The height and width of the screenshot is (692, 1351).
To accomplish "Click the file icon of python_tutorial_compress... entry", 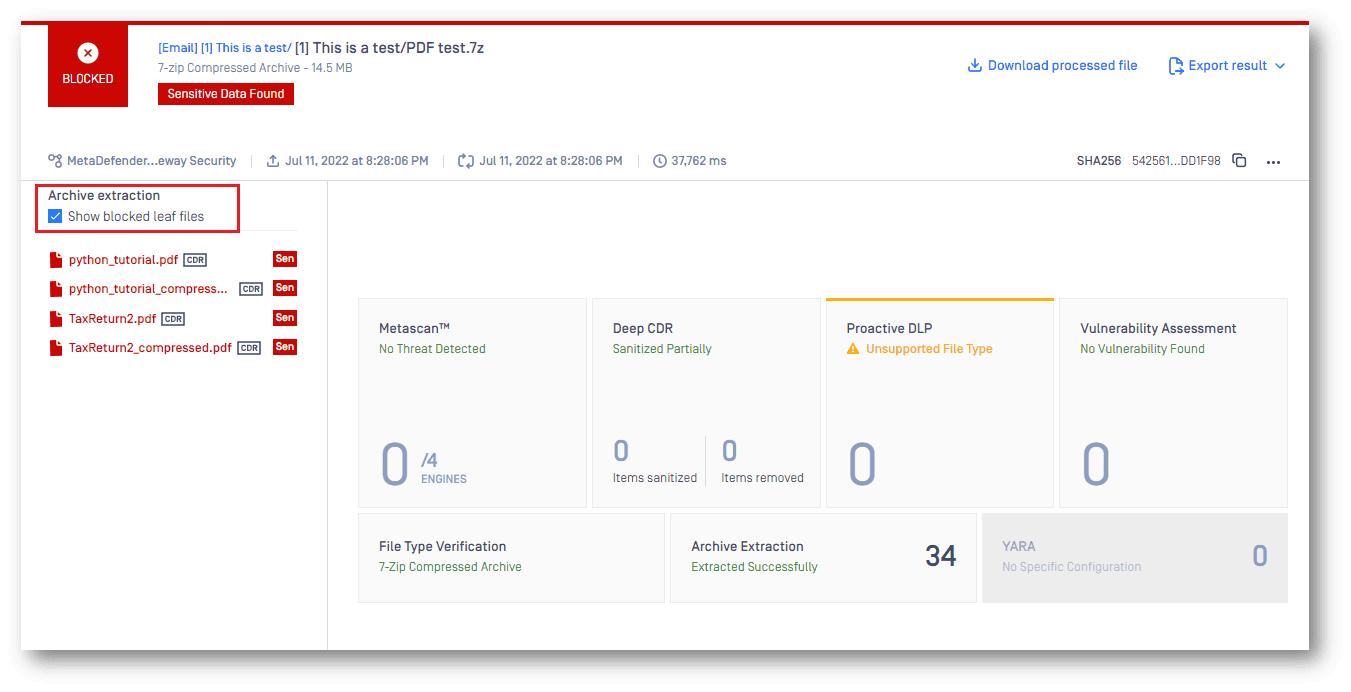I will (x=56, y=289).
